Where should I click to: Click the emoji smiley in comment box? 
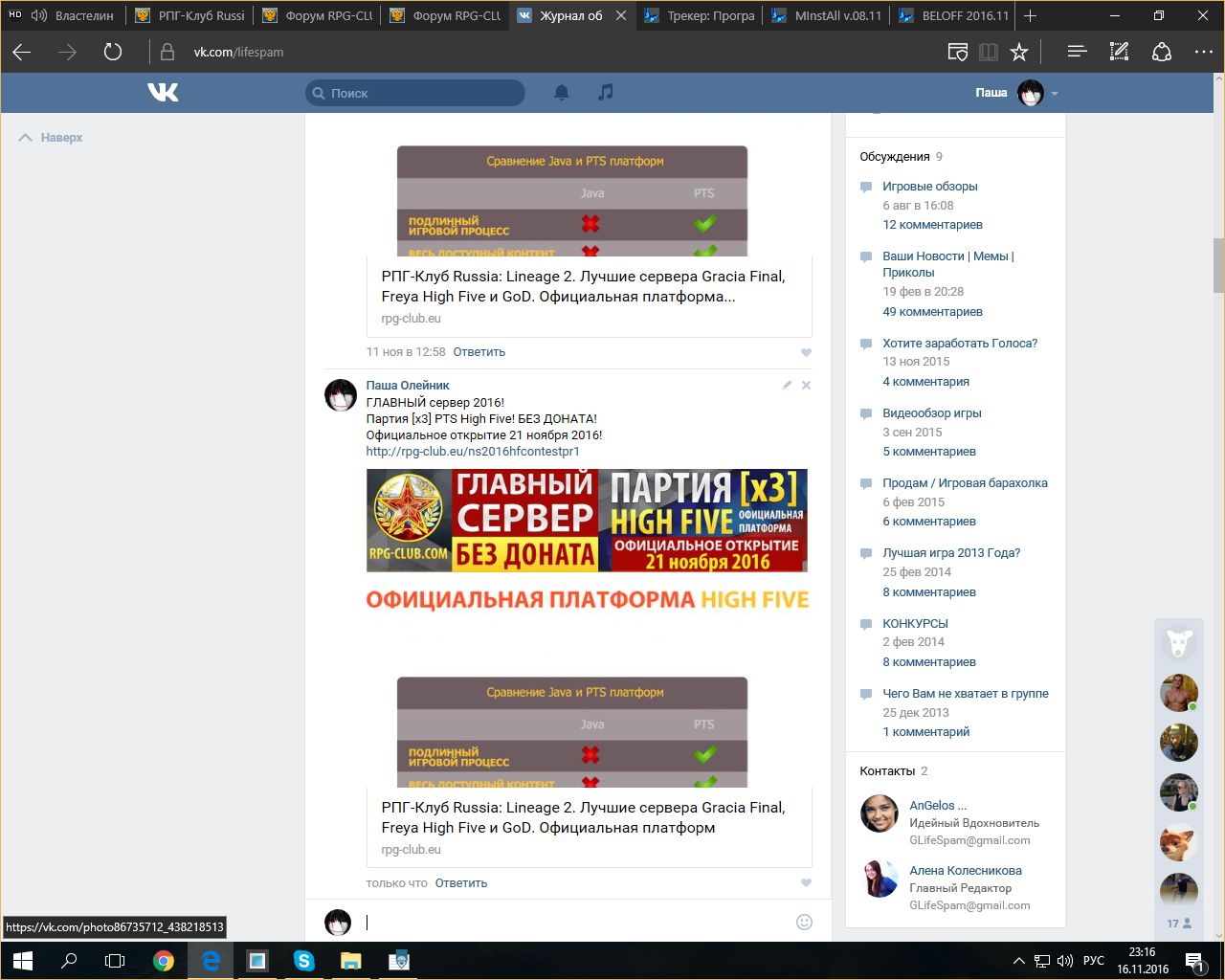coord(804,922)
